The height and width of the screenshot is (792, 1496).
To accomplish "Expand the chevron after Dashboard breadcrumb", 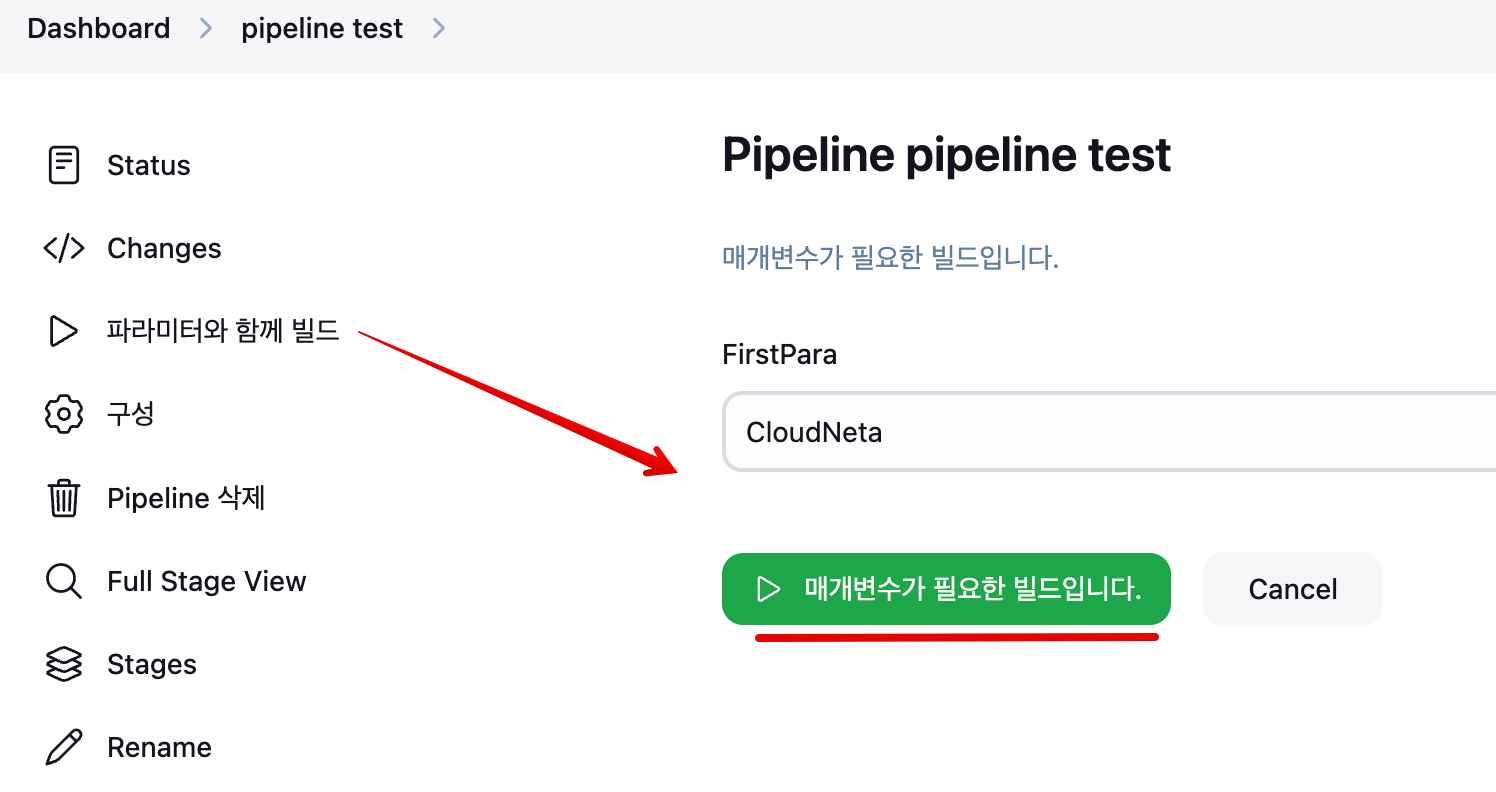I will point(206,29).
